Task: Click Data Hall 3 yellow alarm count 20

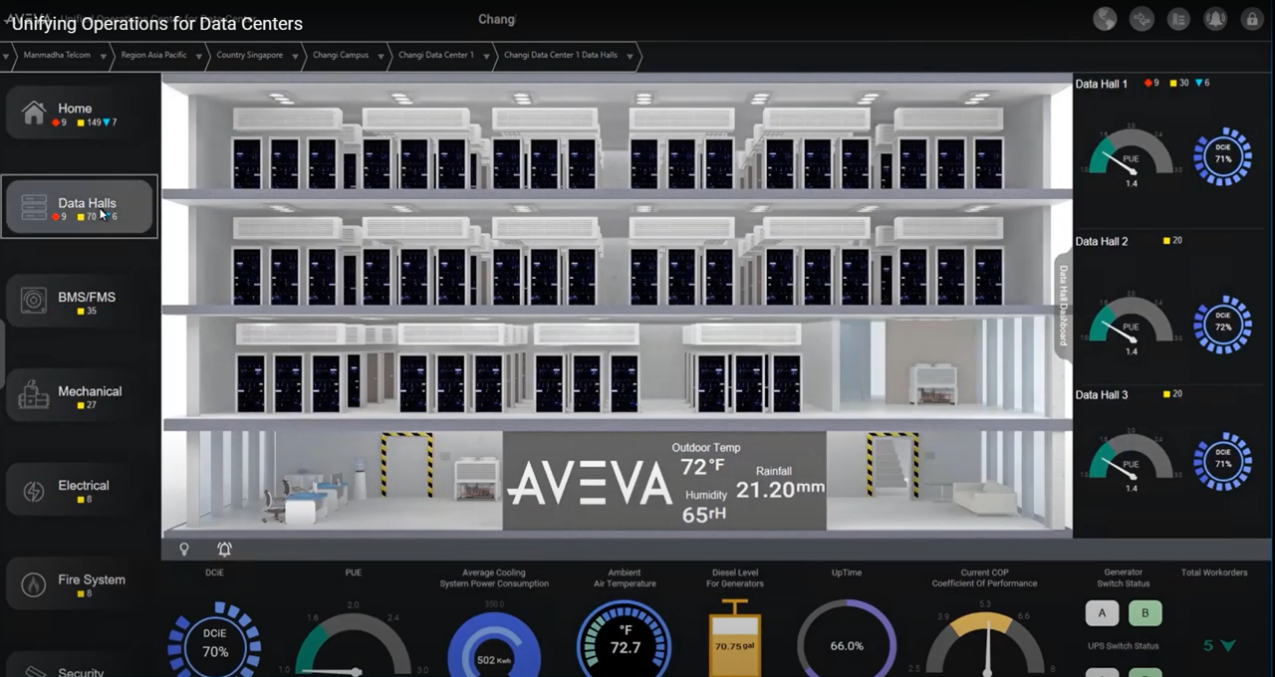Action: pyautogui.click(x=1173, y=394)
